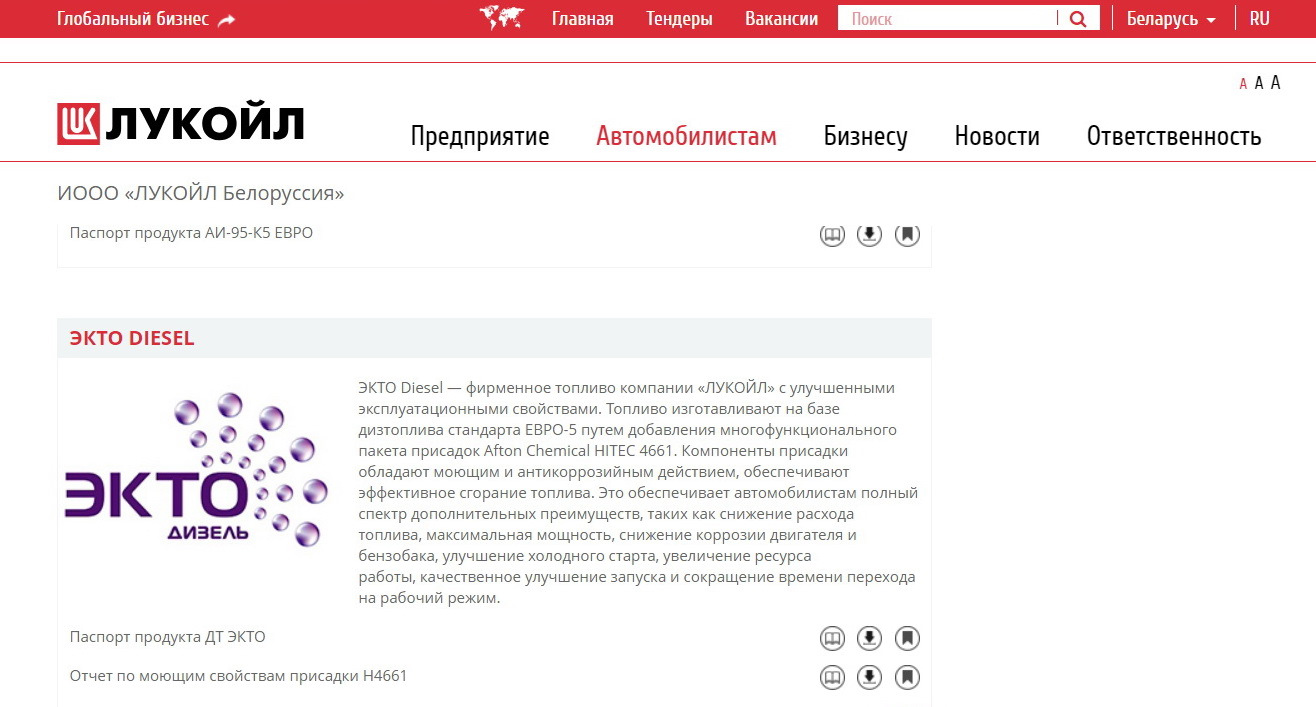The image size is (1316, 707).
Task: Click the world map icon
Action: tap(502, 18)
